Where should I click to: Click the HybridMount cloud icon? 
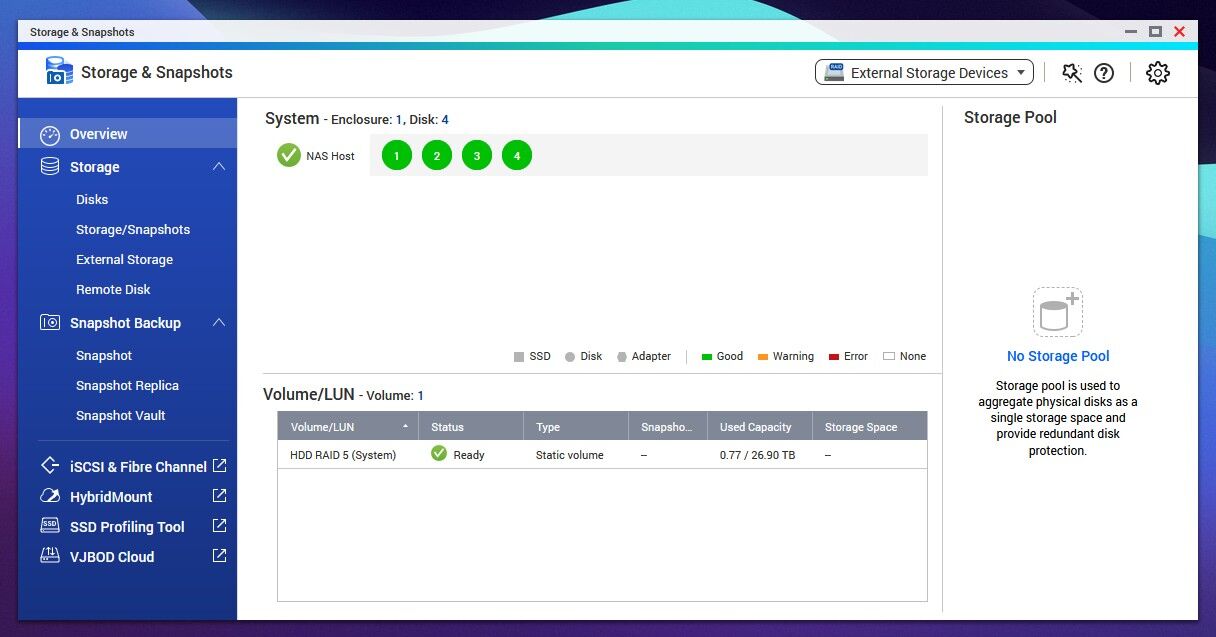click(49, 496)
